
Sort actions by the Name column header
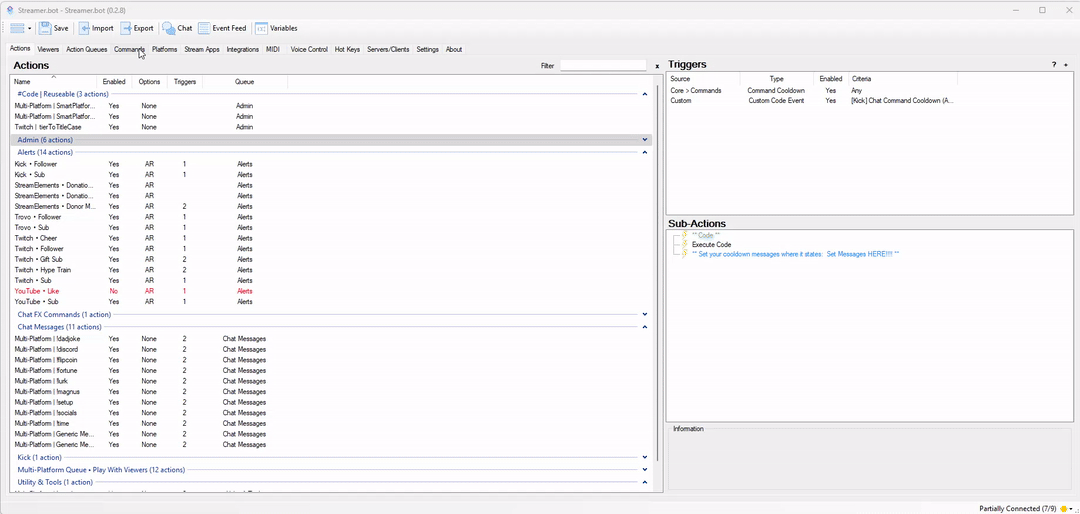click(53, 81)
